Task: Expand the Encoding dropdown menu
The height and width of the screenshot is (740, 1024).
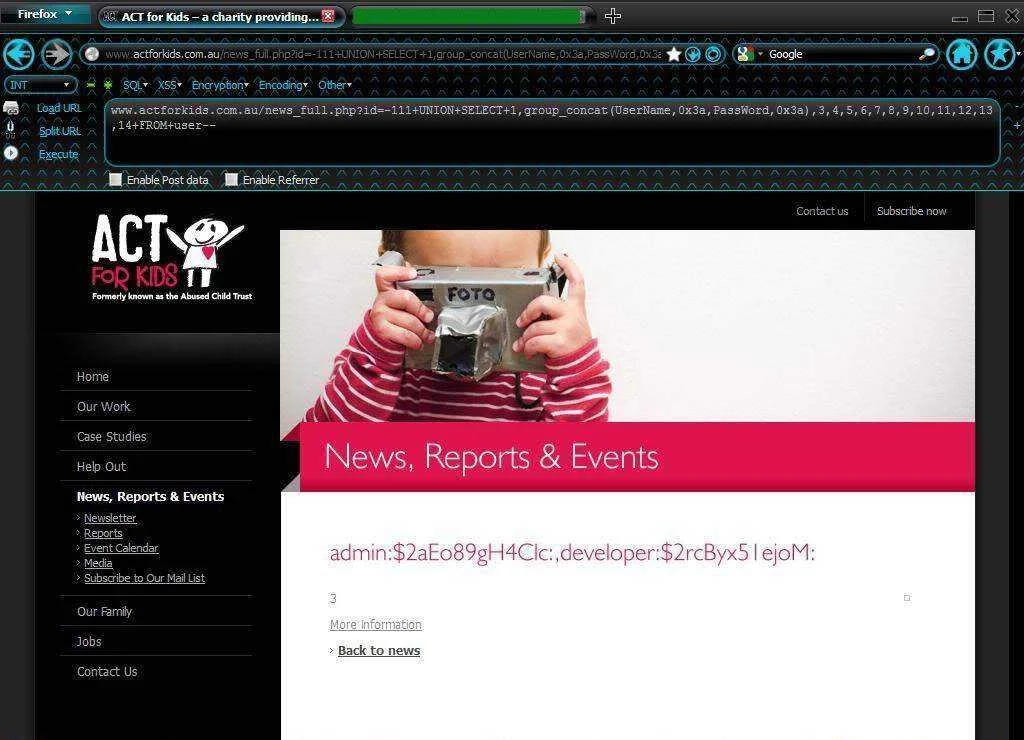Action: tap(283, 85)
